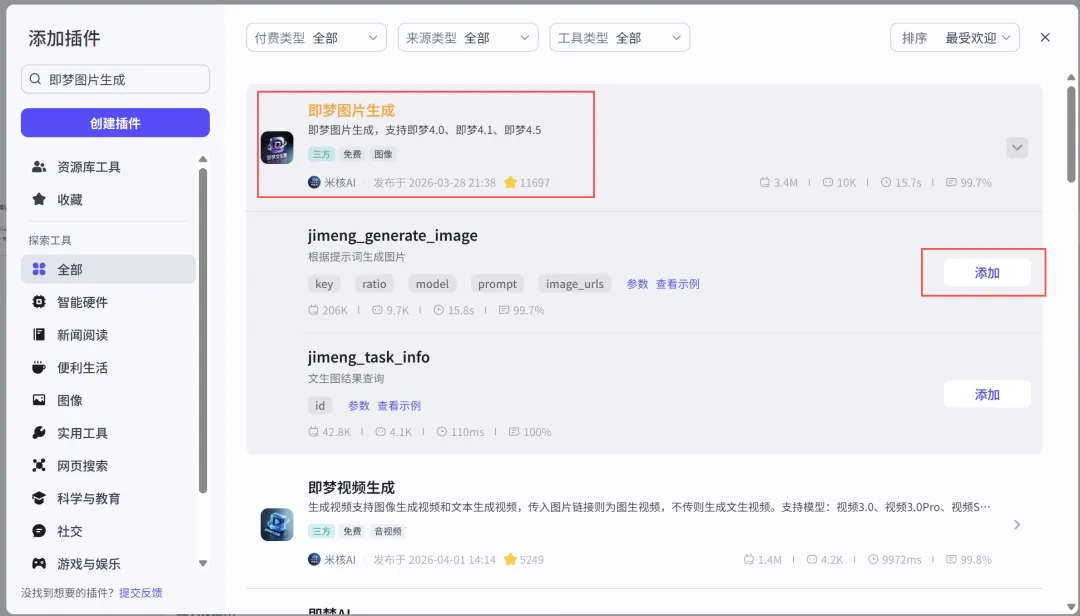1080x616 pixels.
Task: Open 参数 for jimeng_task_info
Action: point(358,406)
